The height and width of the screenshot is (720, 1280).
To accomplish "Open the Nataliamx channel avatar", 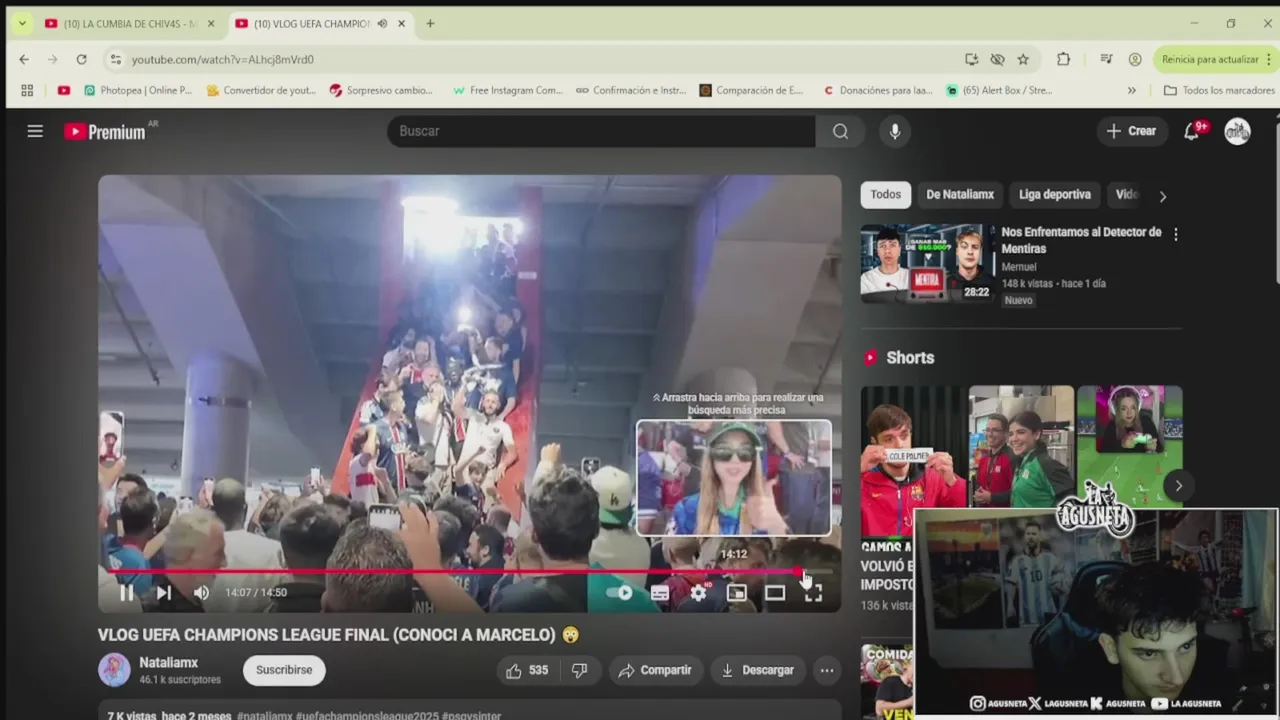I will click(114, 670).
